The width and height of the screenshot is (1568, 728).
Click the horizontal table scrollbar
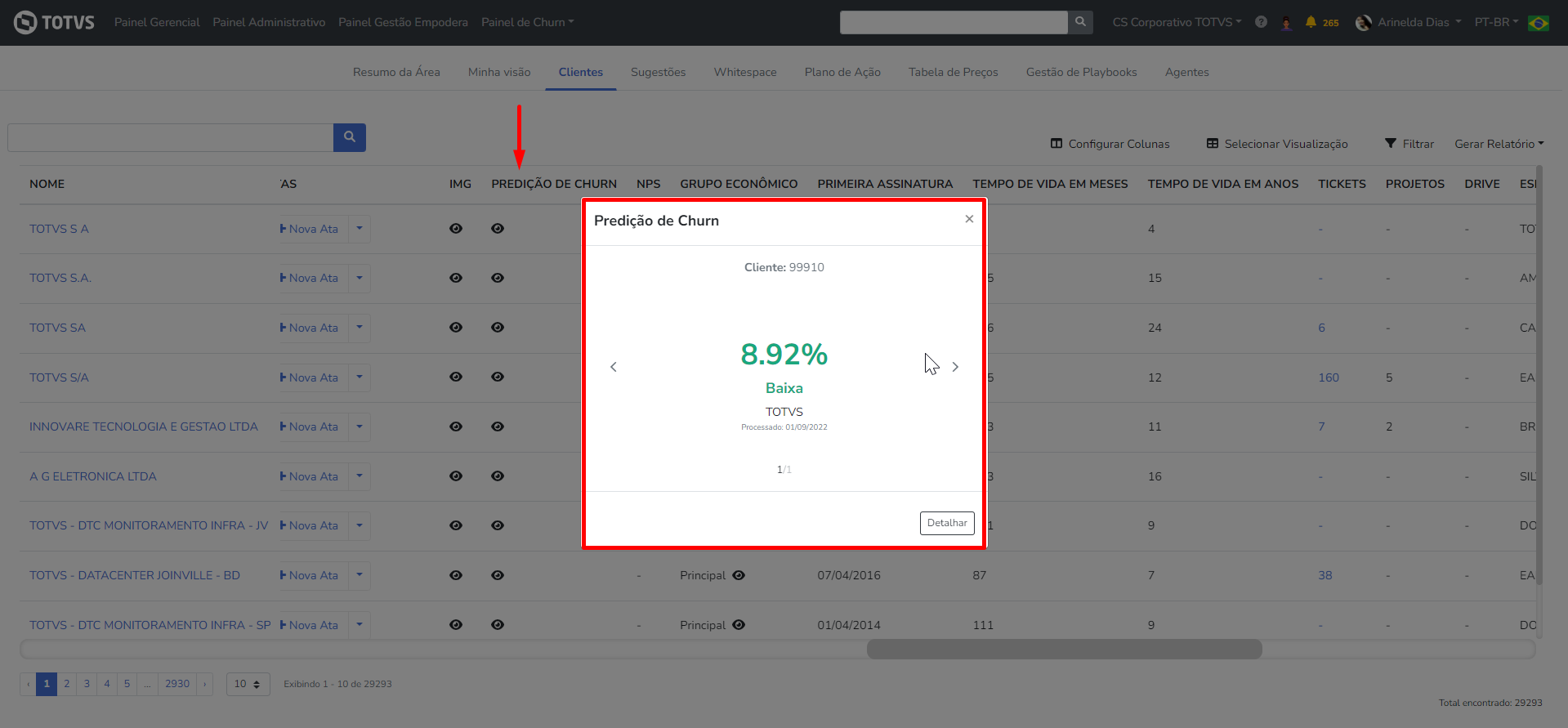click(1064, 650)
